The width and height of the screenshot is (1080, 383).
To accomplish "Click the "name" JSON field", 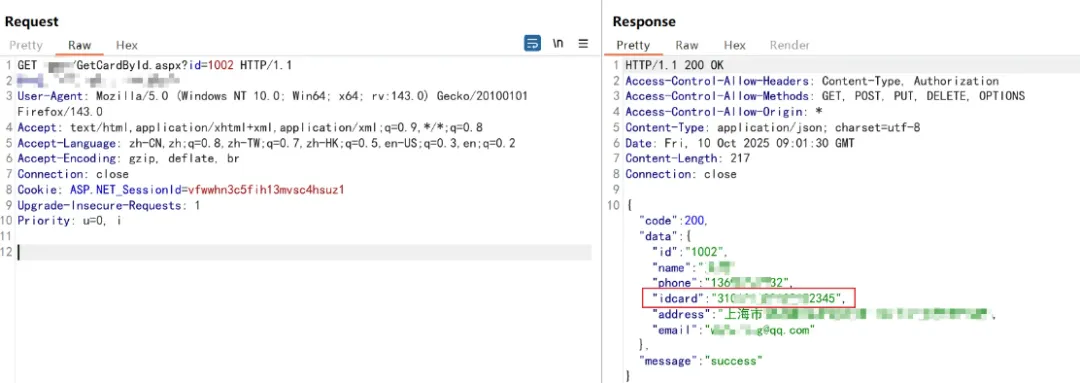I will tap(694, 267).
